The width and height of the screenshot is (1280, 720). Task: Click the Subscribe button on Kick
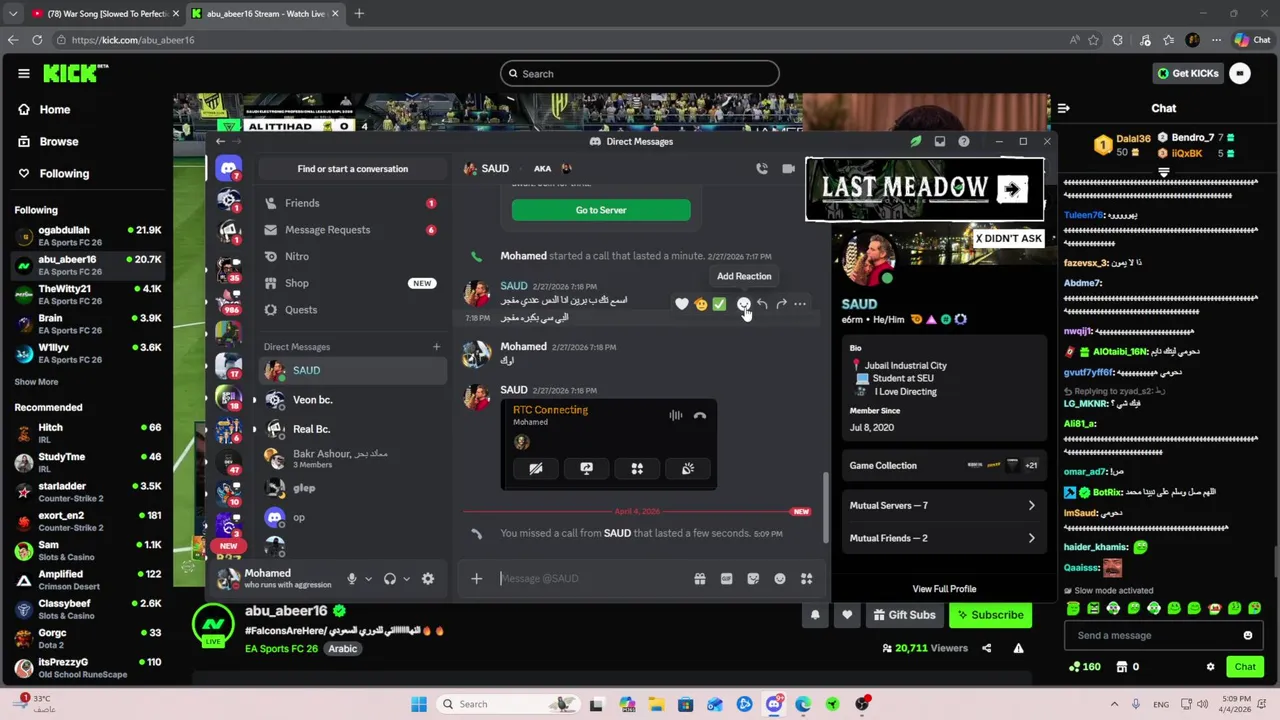tap(990, 615)
